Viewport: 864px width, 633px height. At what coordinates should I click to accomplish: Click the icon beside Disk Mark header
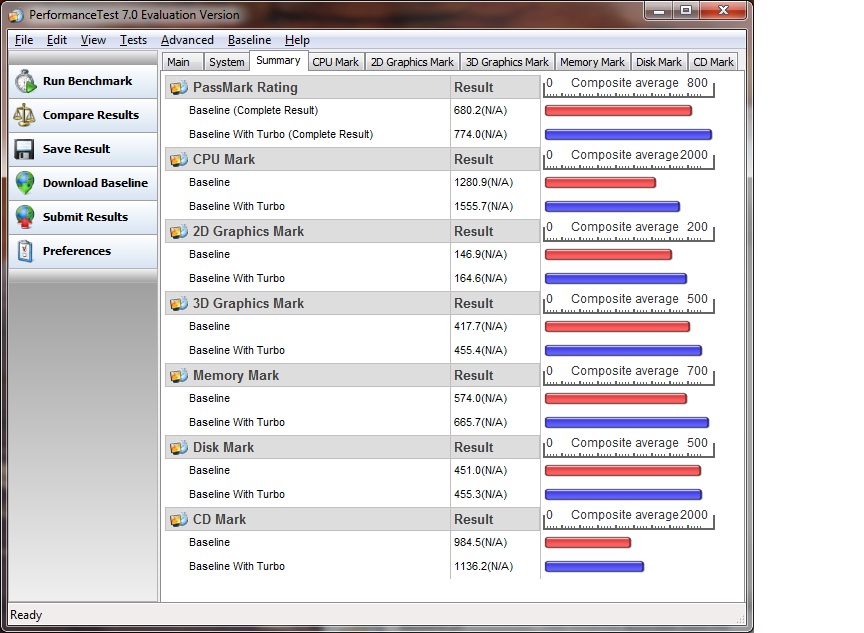point(179,447)
